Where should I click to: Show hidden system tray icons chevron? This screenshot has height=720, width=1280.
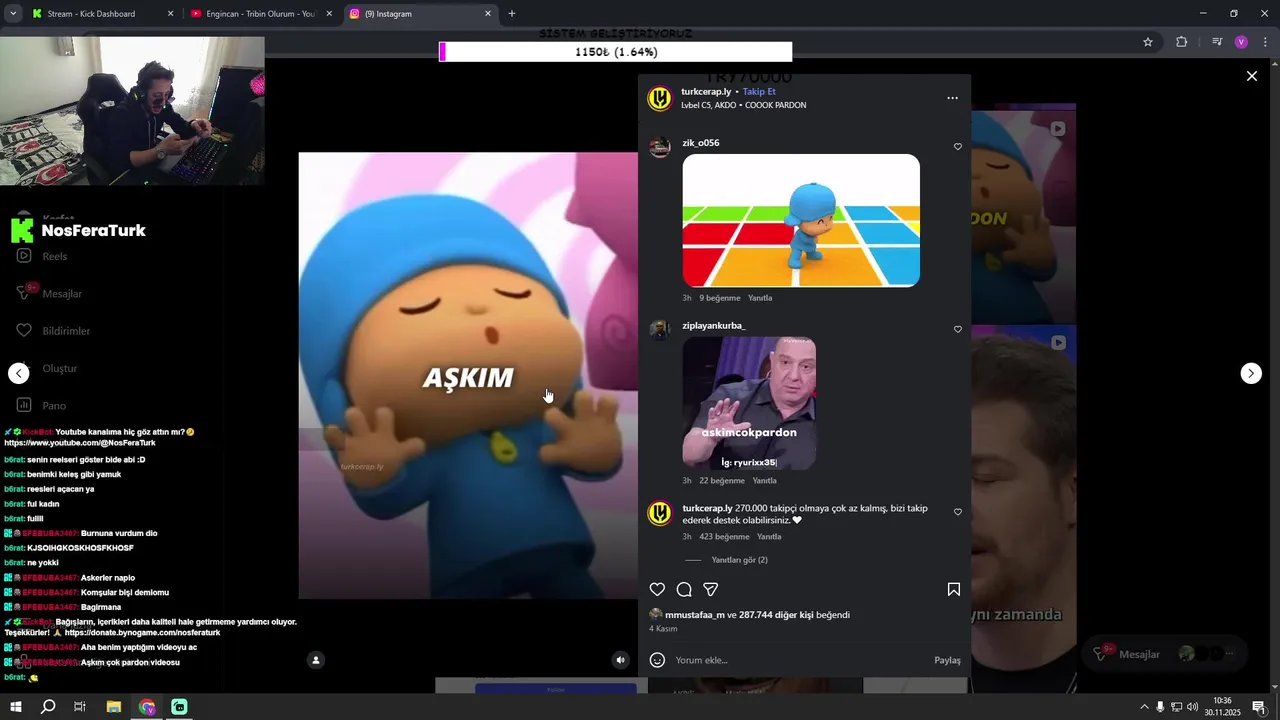point(1144,707)
